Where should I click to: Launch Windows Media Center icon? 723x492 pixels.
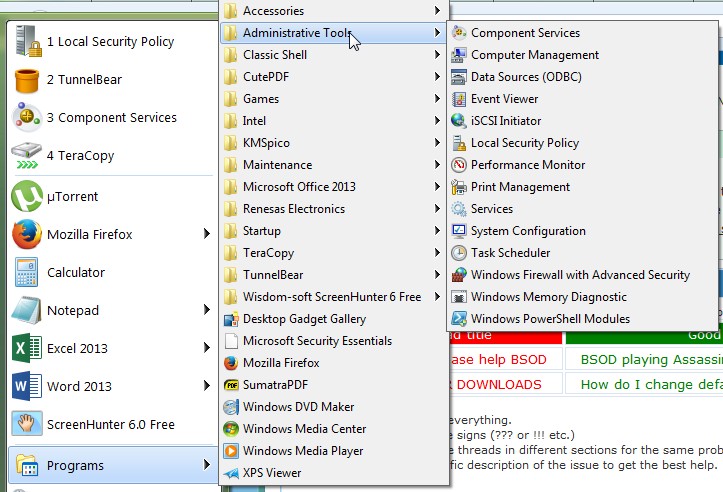[x=231, y=429]
